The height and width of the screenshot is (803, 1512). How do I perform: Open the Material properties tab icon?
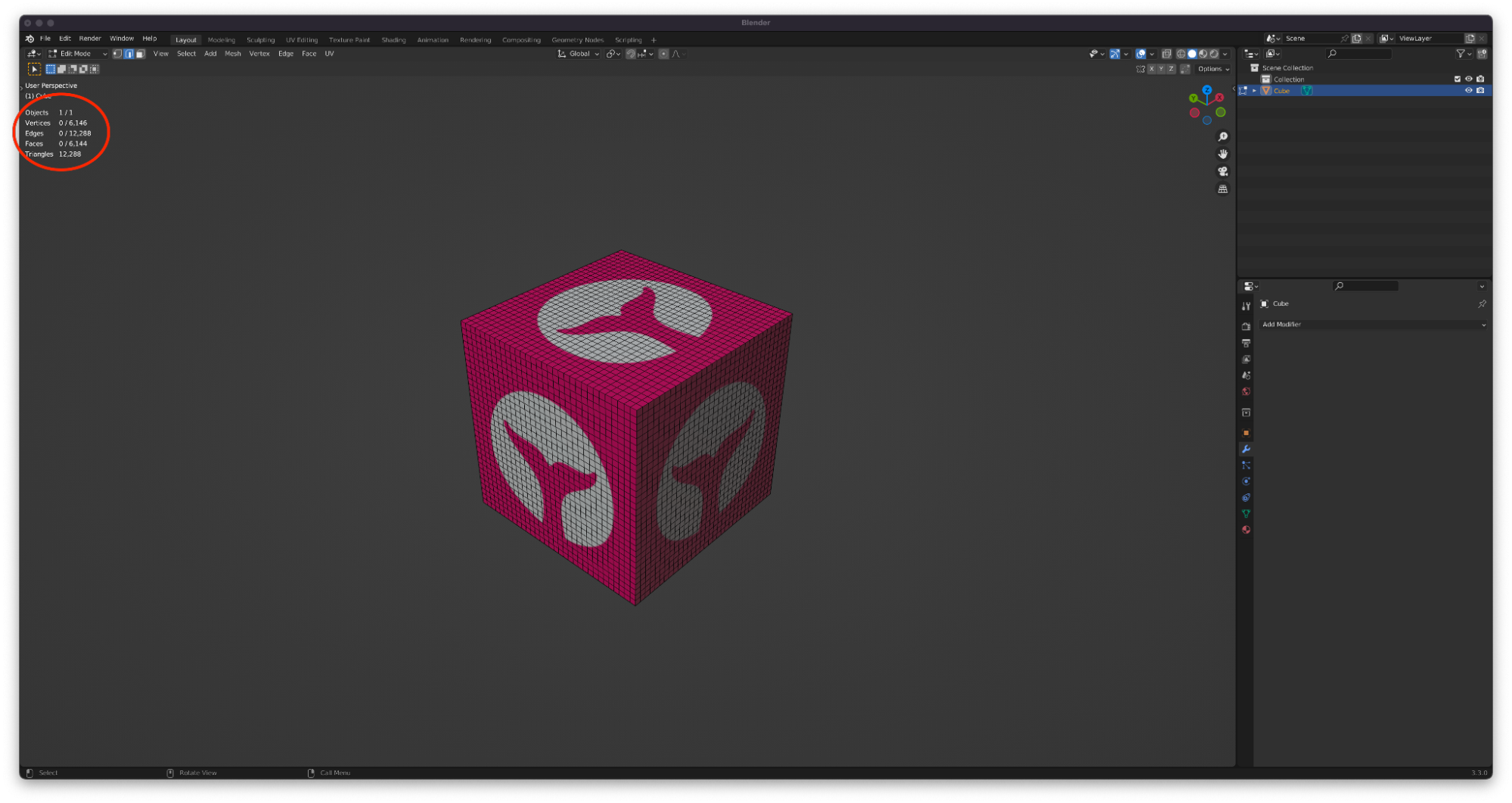pos(1246,530)
